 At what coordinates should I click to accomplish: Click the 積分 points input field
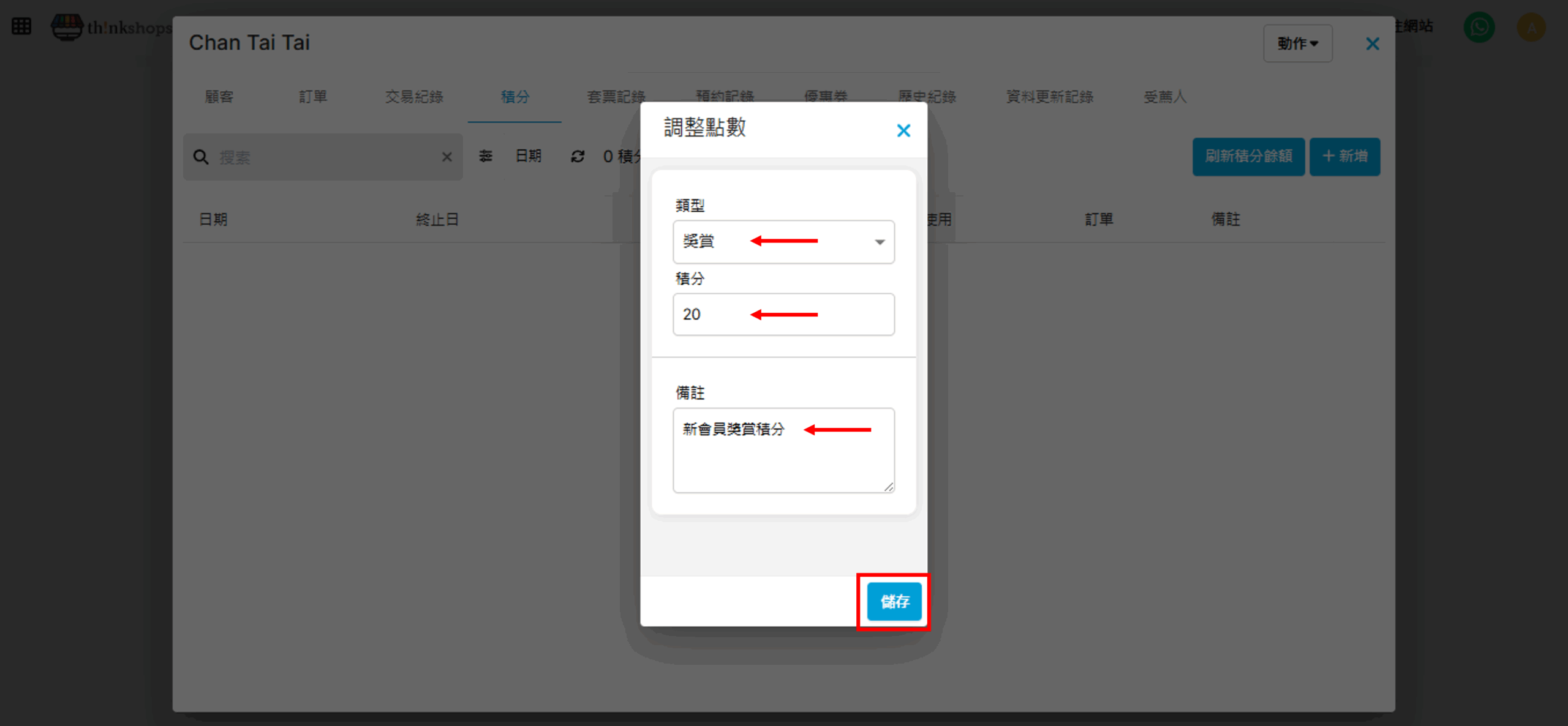pos(783,315)
